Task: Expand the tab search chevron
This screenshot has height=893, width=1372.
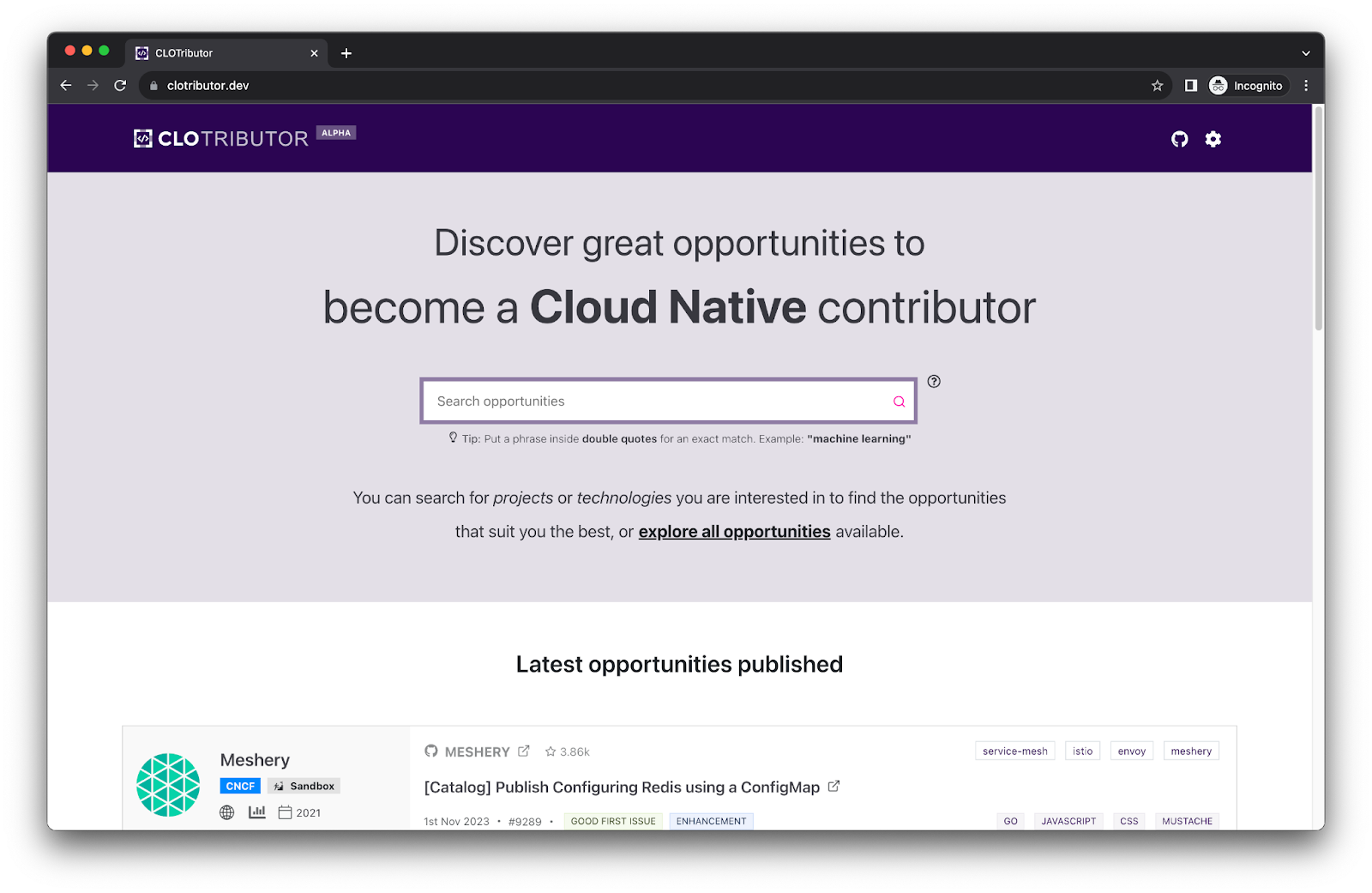Action: [1305, 53]
